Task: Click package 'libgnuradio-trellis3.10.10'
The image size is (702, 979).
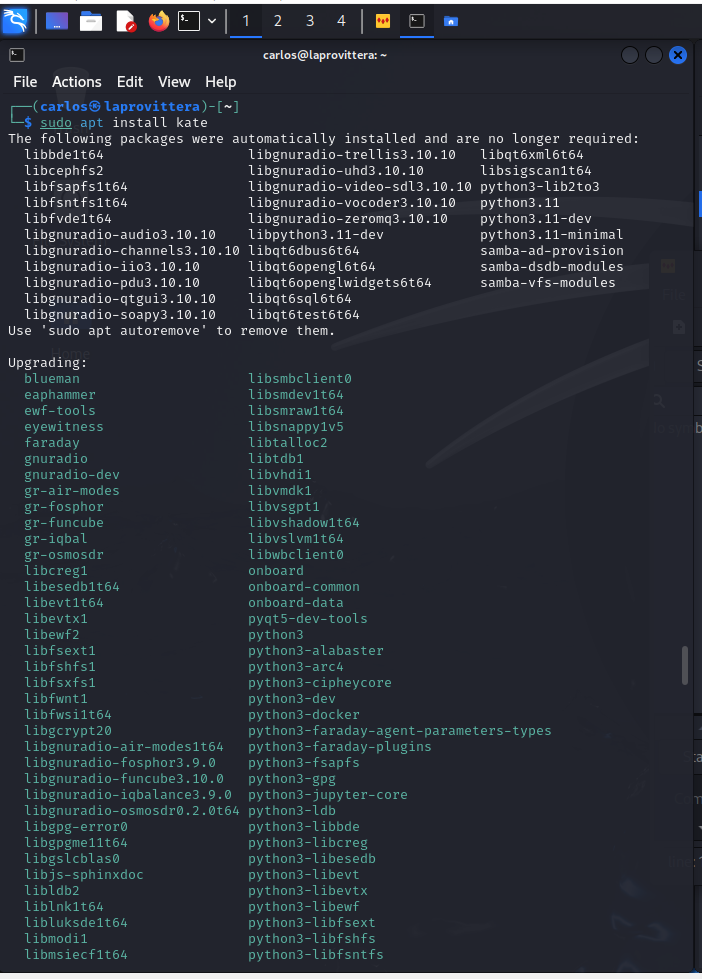Action: [x=352, y=154]
